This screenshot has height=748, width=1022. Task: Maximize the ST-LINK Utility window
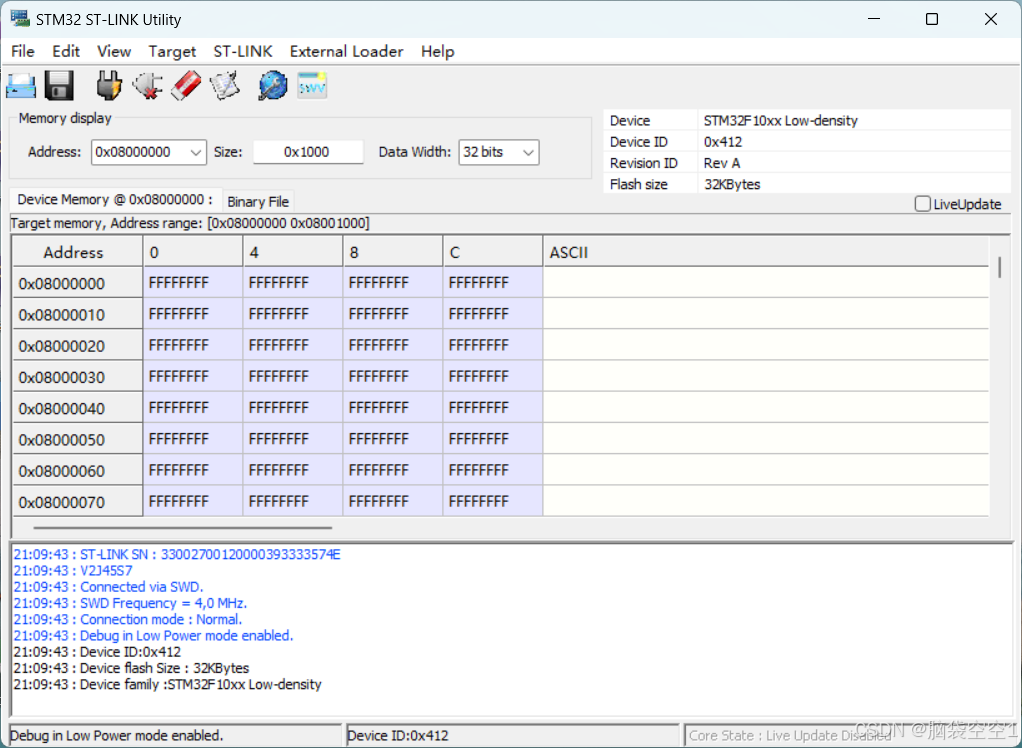pyautogui.click(x=932, y=19)
